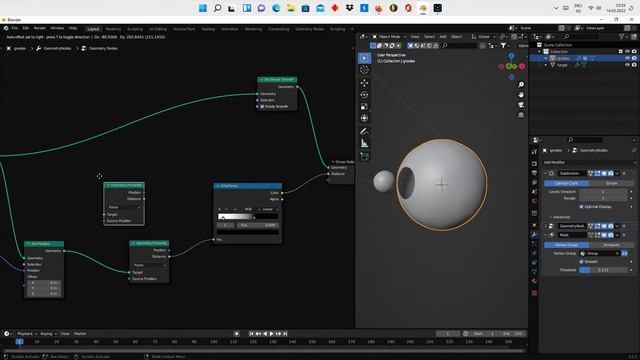The height and width of the screenshot is (360, 640).
Task: Click the green Y-axis gizmo circle
Action: coord(509,66)
